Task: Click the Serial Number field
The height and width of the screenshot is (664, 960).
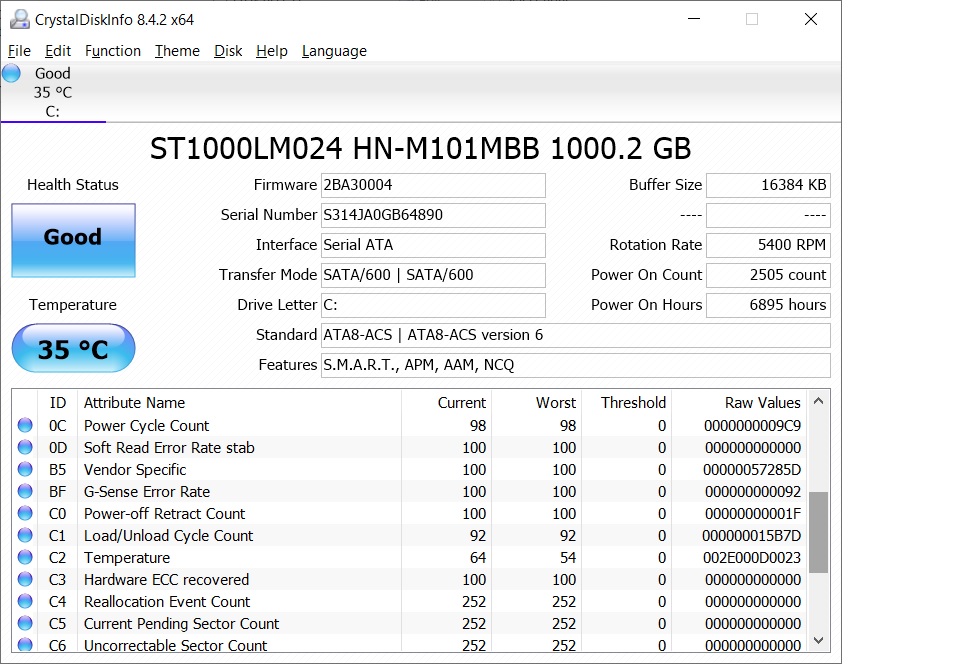Action: tap(433, 215)
